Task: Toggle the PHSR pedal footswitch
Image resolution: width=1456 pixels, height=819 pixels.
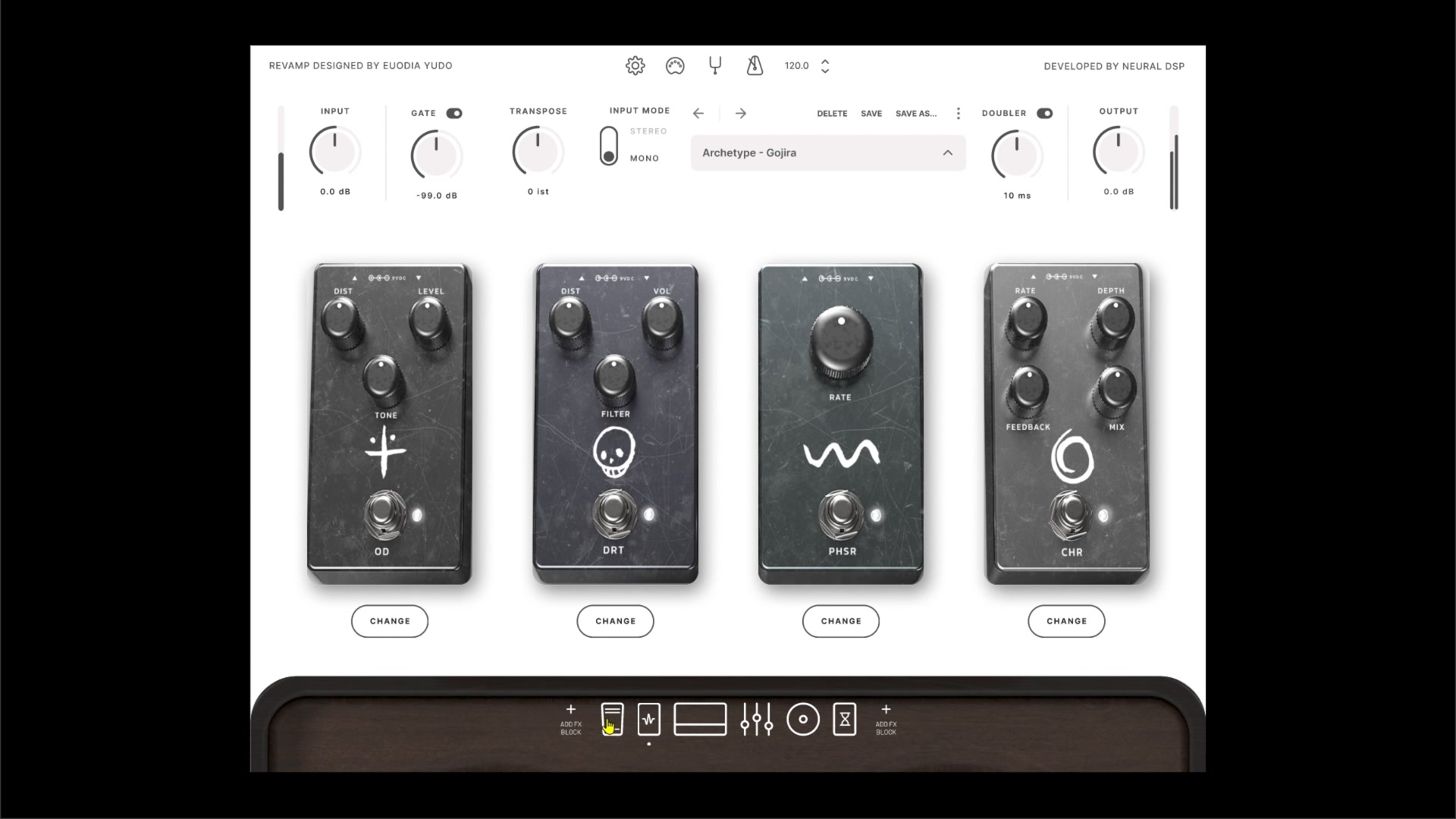Action: pos(839,513)
